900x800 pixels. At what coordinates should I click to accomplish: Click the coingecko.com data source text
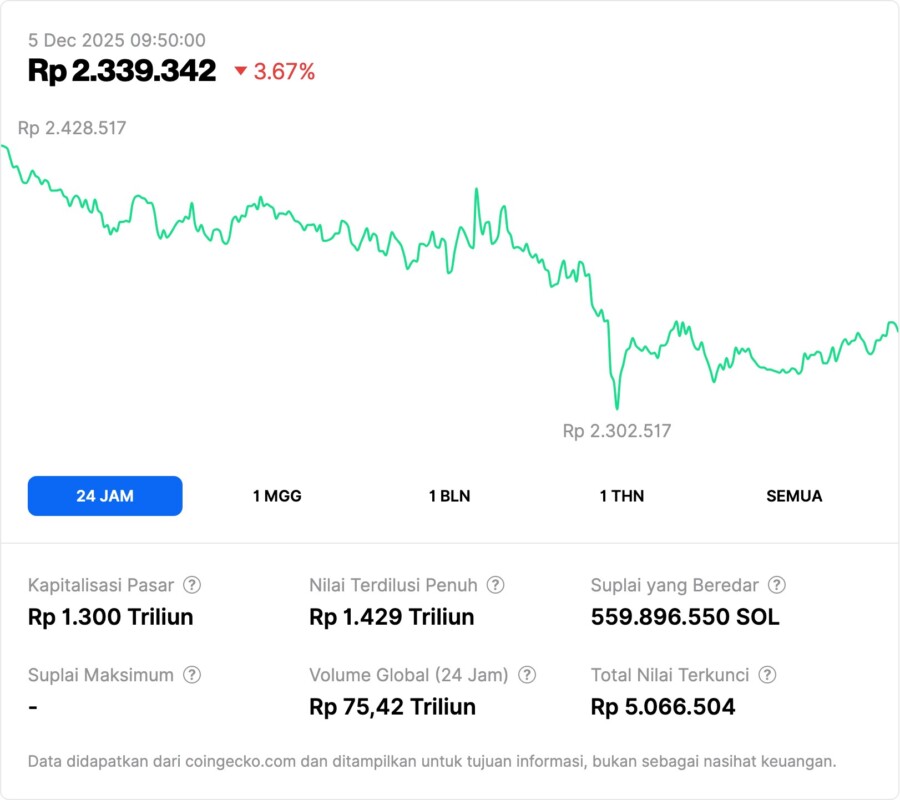point(237,761)
